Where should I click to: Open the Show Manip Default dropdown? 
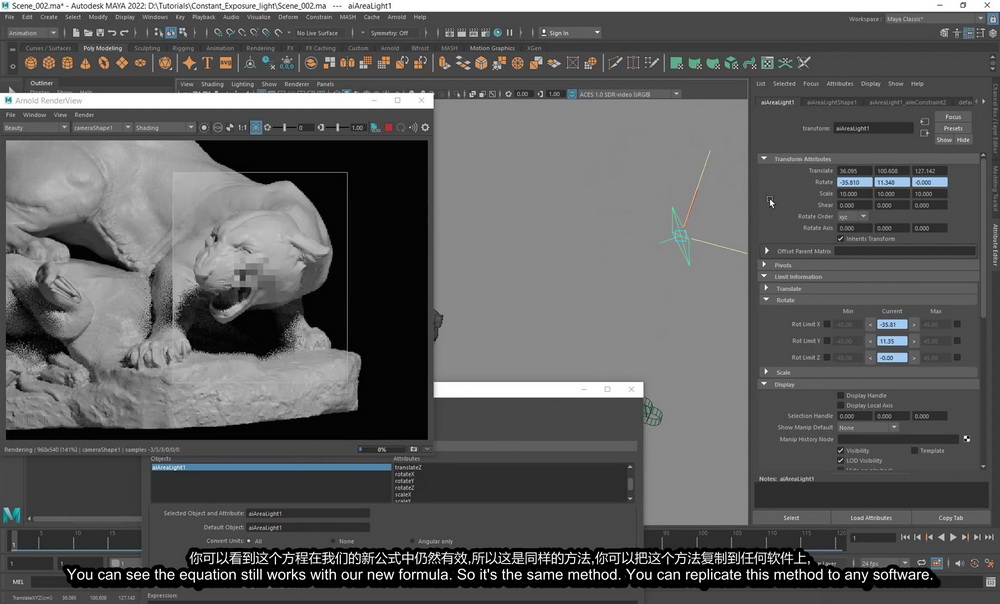(868, 427)
